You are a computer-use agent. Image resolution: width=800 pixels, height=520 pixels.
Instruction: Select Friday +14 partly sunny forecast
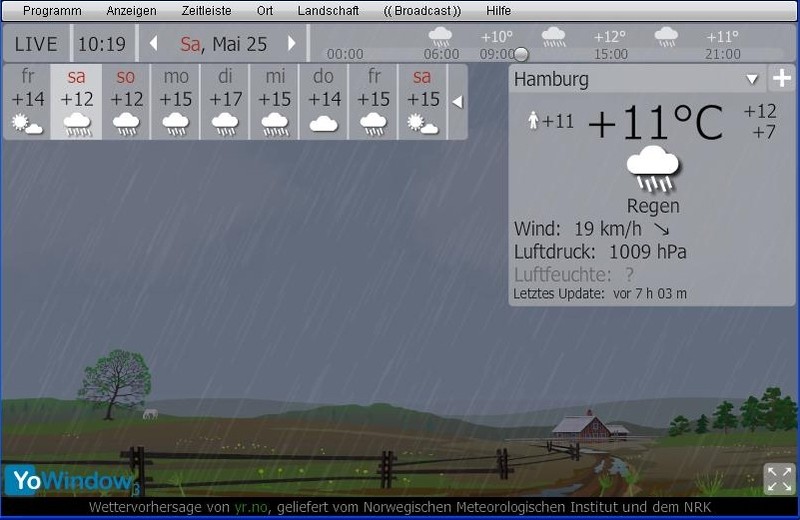(x=27, y=102)
